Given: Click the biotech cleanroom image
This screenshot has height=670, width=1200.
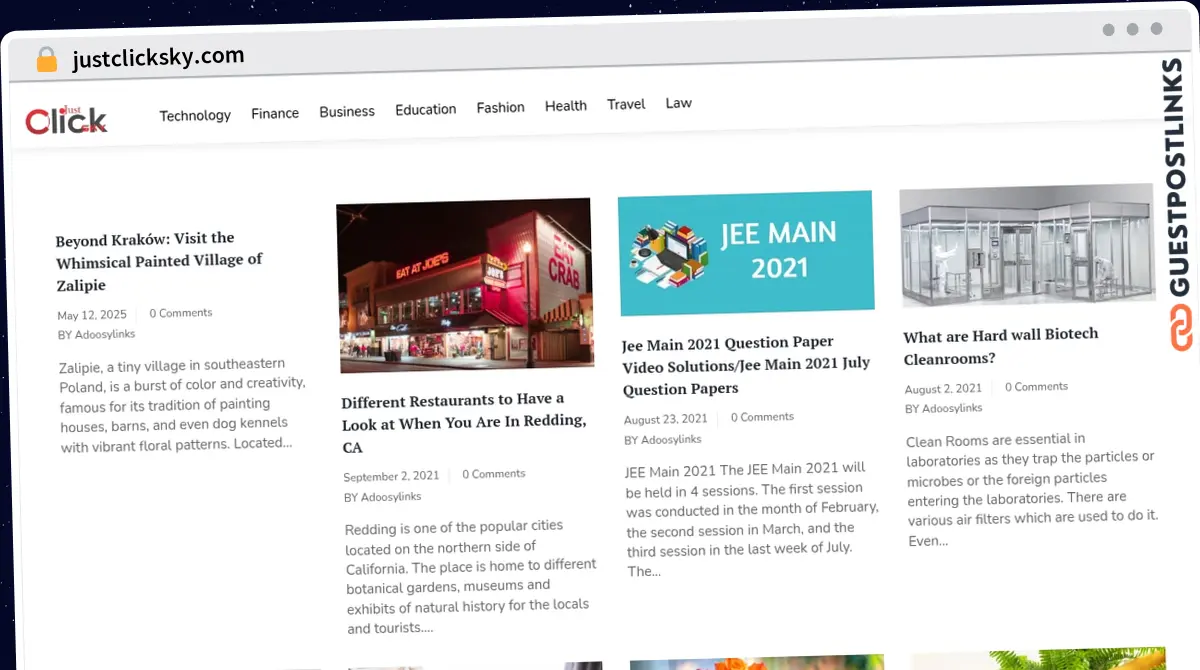Looking at the screenshot, I should tap(1027, 244).
